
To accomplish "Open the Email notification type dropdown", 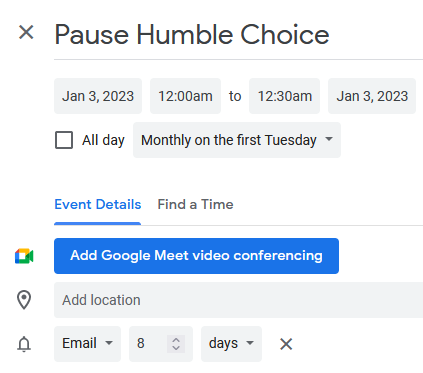I will pos(87,344).
